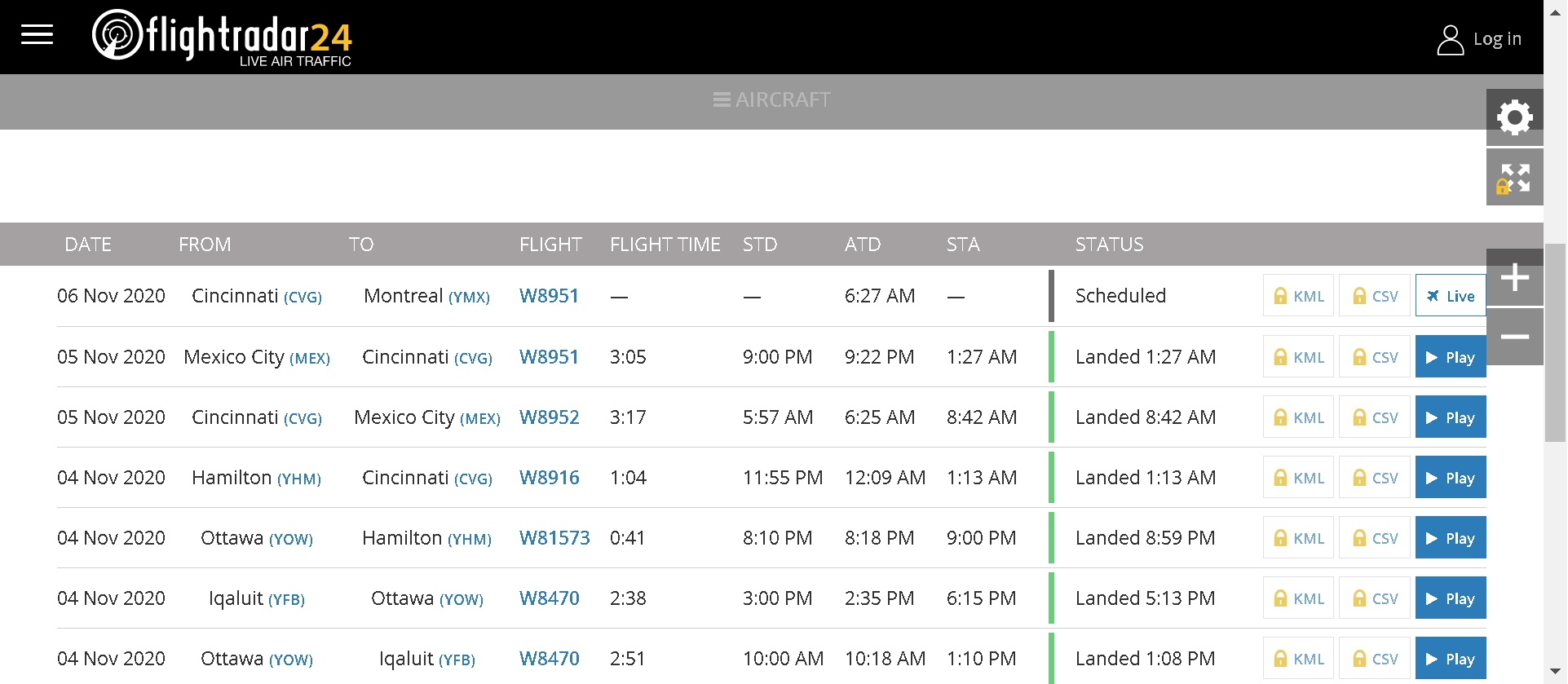
Task: Open W8951 link for 05 Nov Mexico City departure
Action: click(x=549, y=357)
